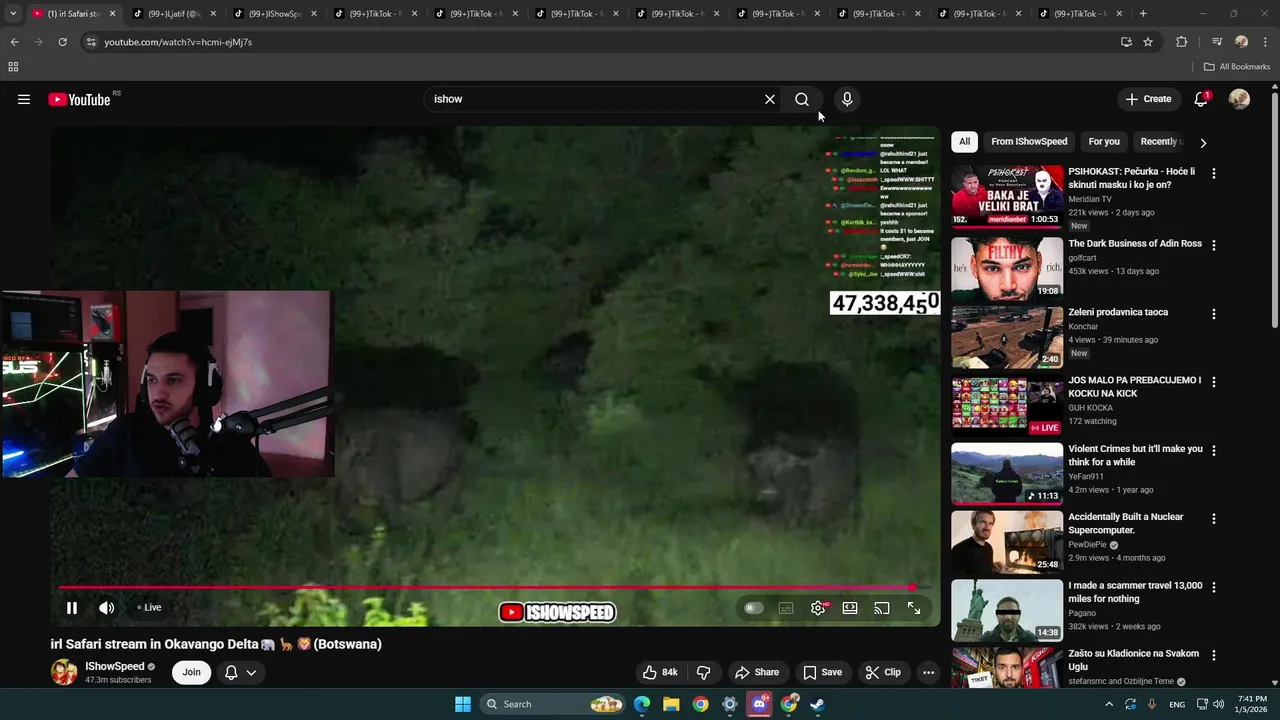Select the For you chip
Image resolution: width=1280 pixels, height=720 pixels.
click(1104, 141)
